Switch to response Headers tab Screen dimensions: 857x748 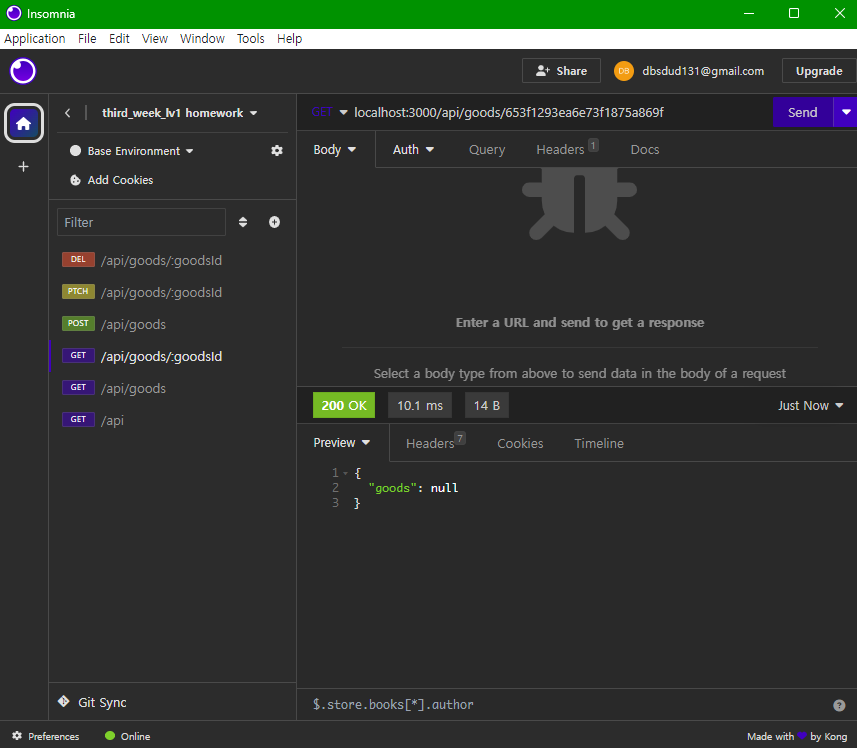[x=435, y=443]
